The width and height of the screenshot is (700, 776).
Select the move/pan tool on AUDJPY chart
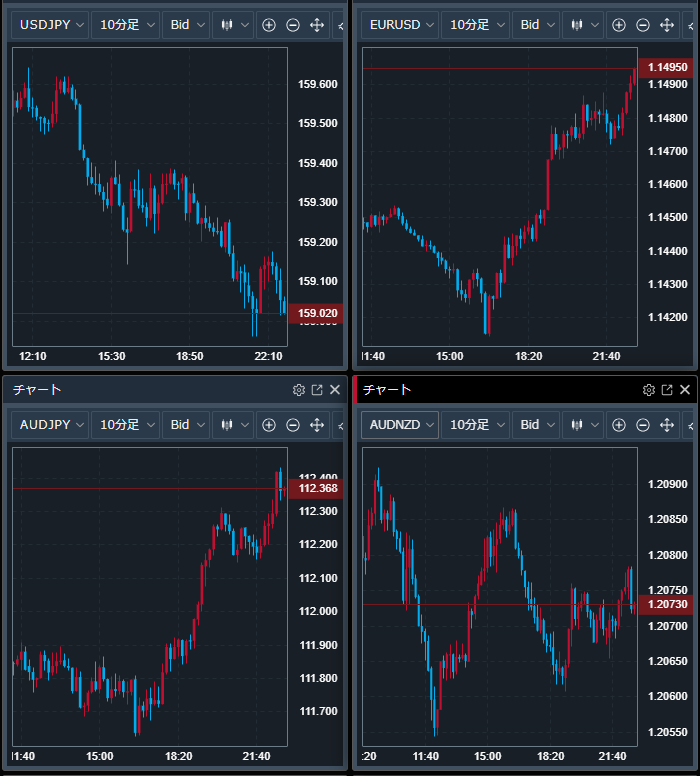[x=317, y=425]
